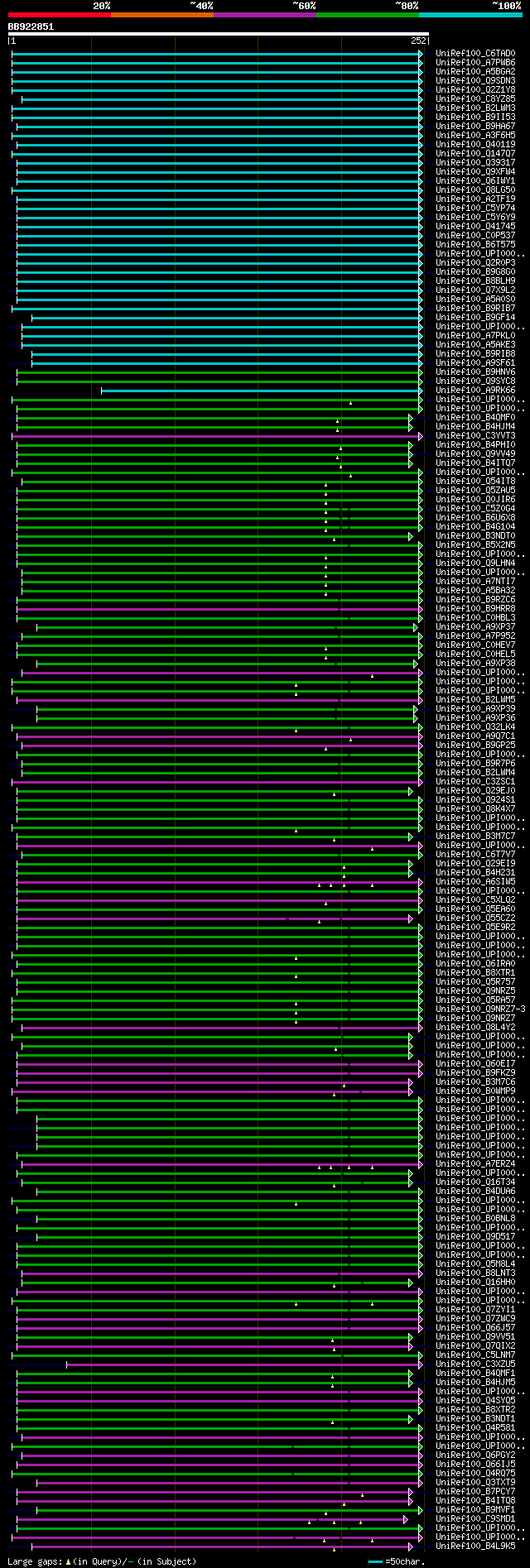The image size is (530, 1568).
Task: Select hit label UniRef100_Q9SDN3
Action: point(475,81)
